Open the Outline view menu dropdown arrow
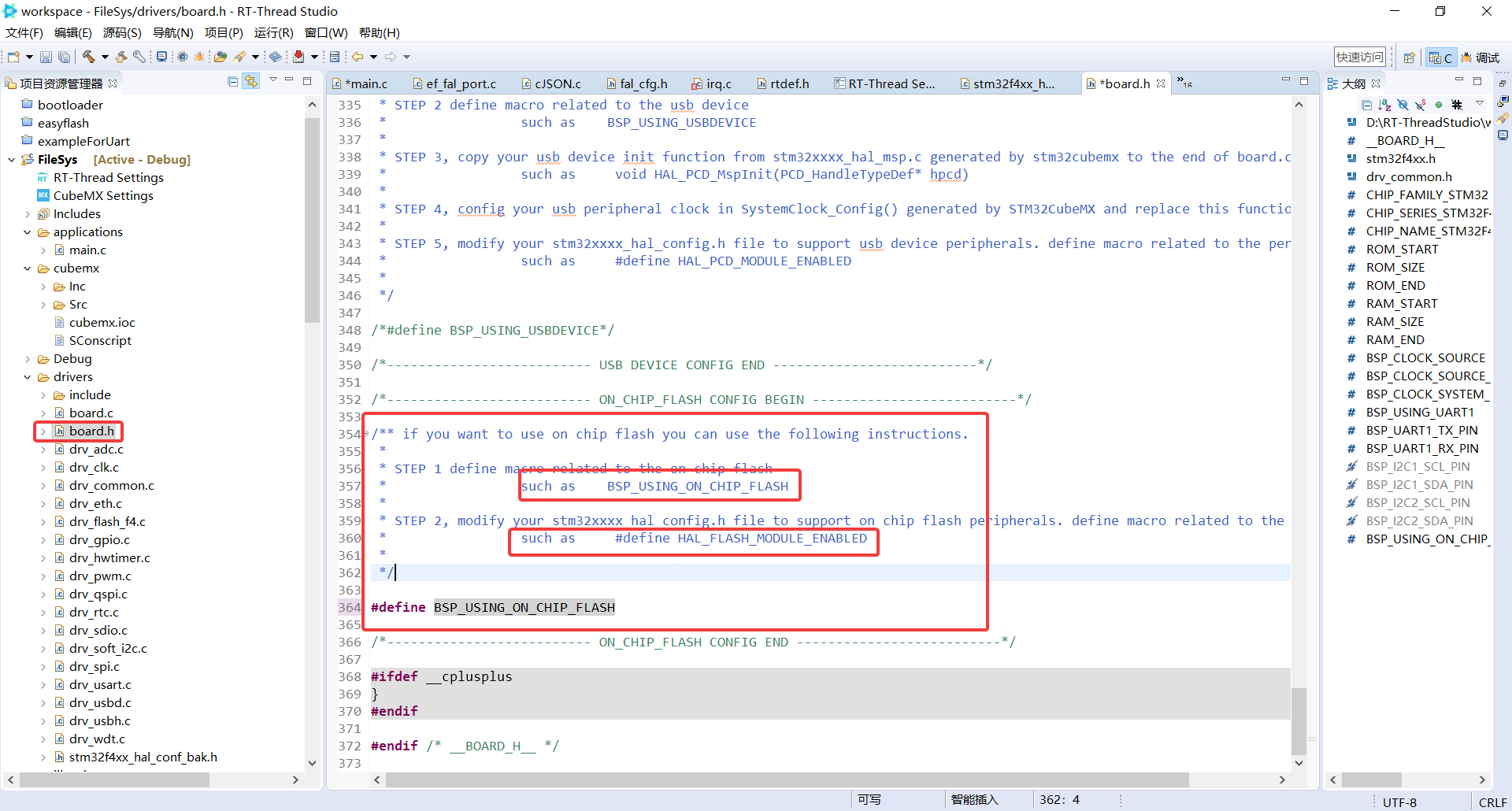Image resolution: width=1512 pixels, height=811 pixels. click(1480, 104)
